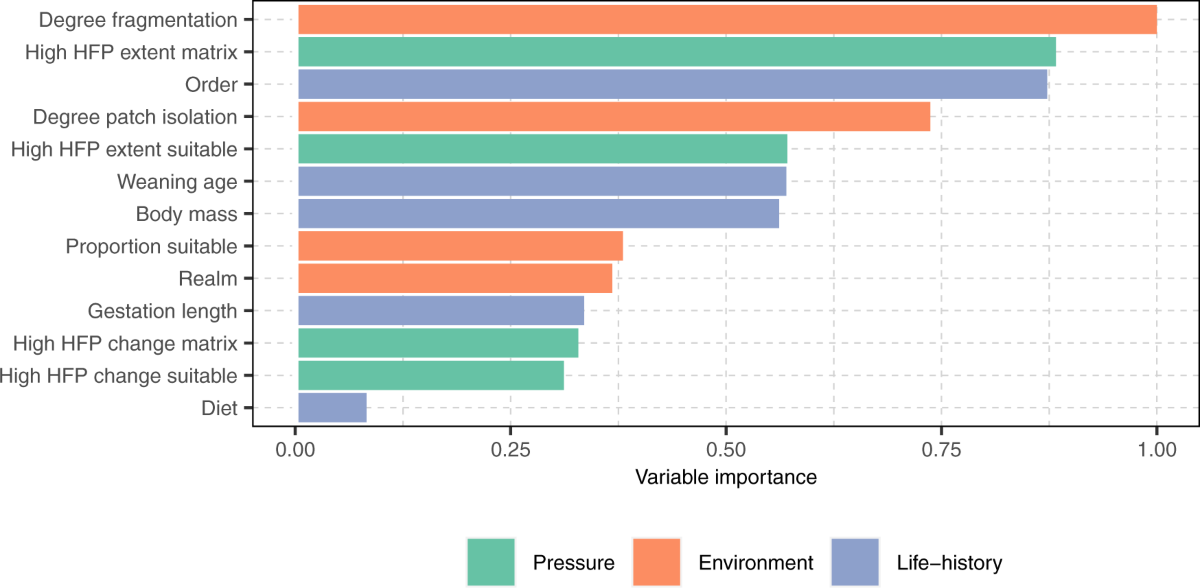Select the Gestation length bar
The image size is (1200, 588).
pos(441,311)
